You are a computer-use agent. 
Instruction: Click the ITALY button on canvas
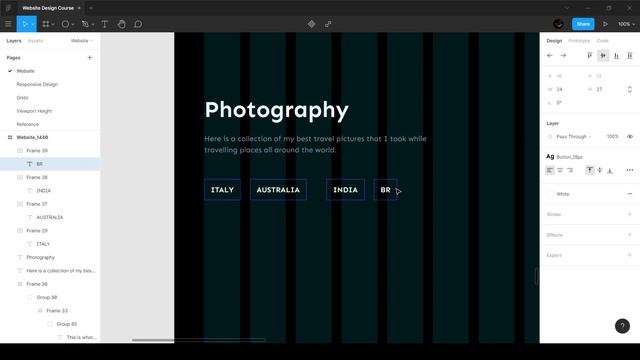pos(222,190)
